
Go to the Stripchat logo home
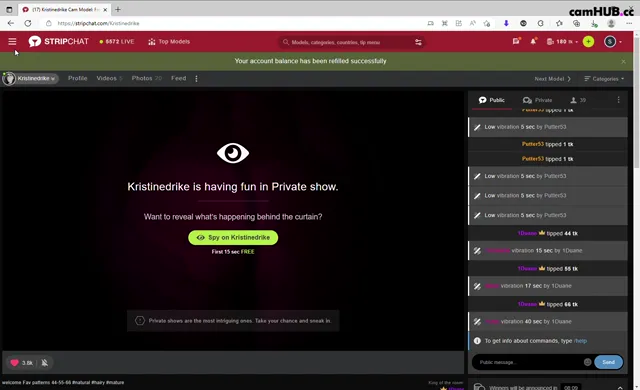[x=58, y=42]
